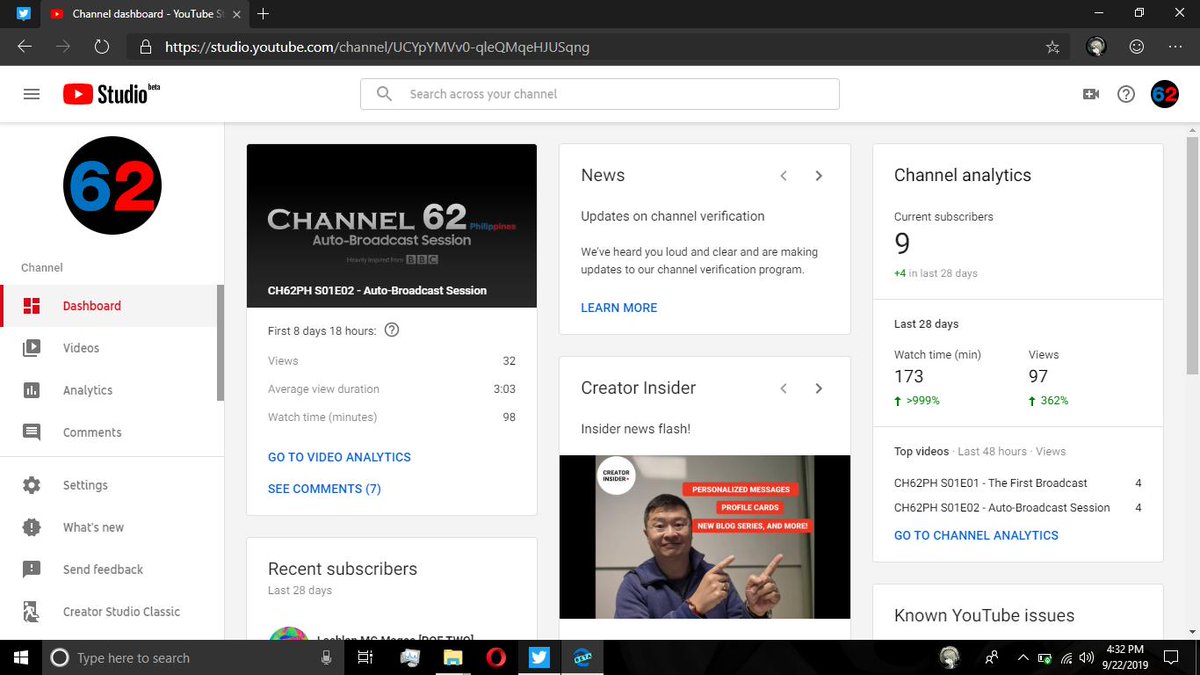Click the favorites star in address bar
This screenshot has height=675, width=1200.
point(1052,46)
